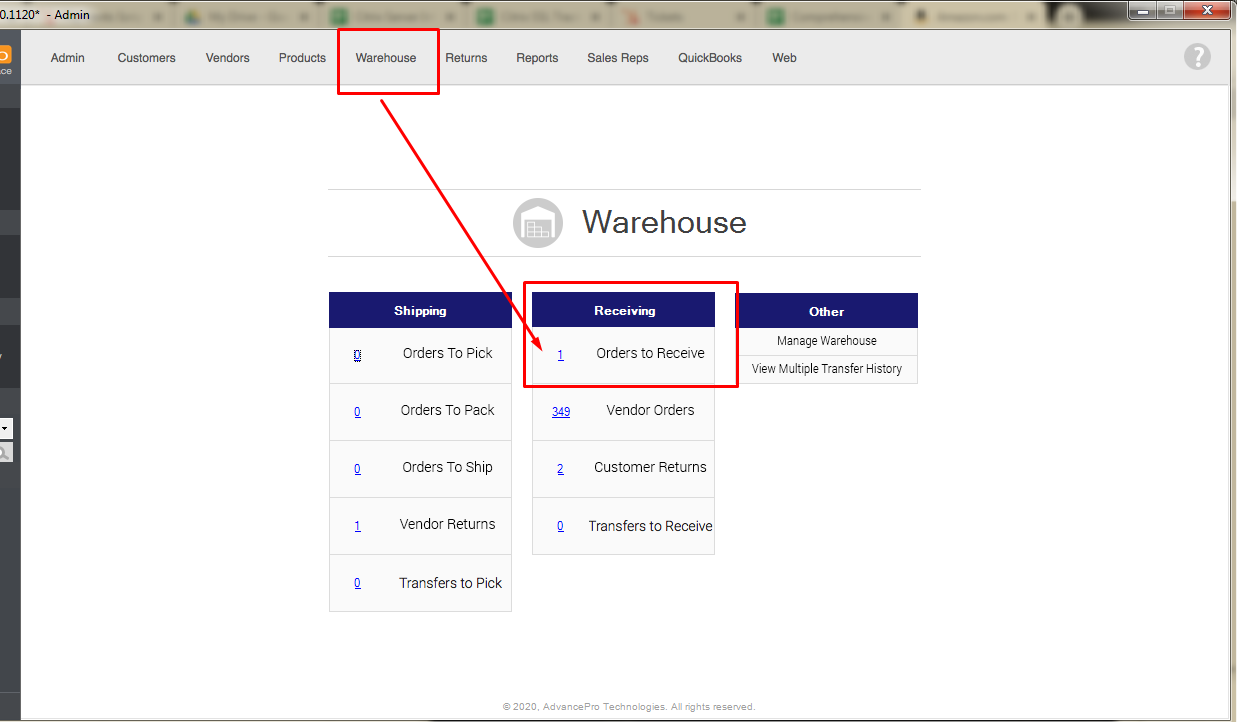This screenshot has width=1237, height=722.
Task: Click the Vendor Returns count link
Action: (357, 526)
